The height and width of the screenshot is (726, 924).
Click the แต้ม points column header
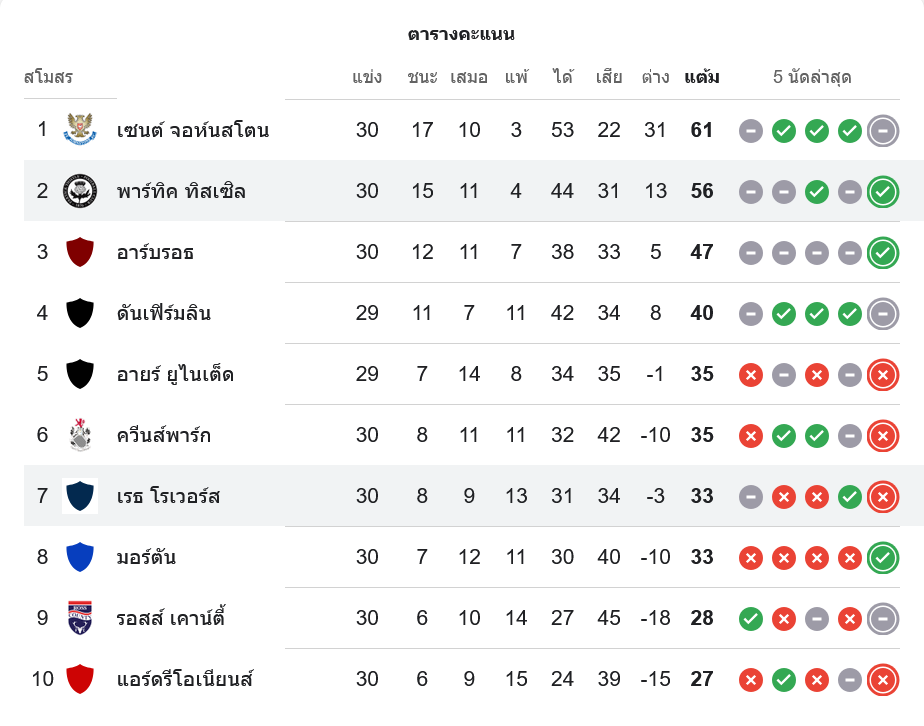[702, 77]
